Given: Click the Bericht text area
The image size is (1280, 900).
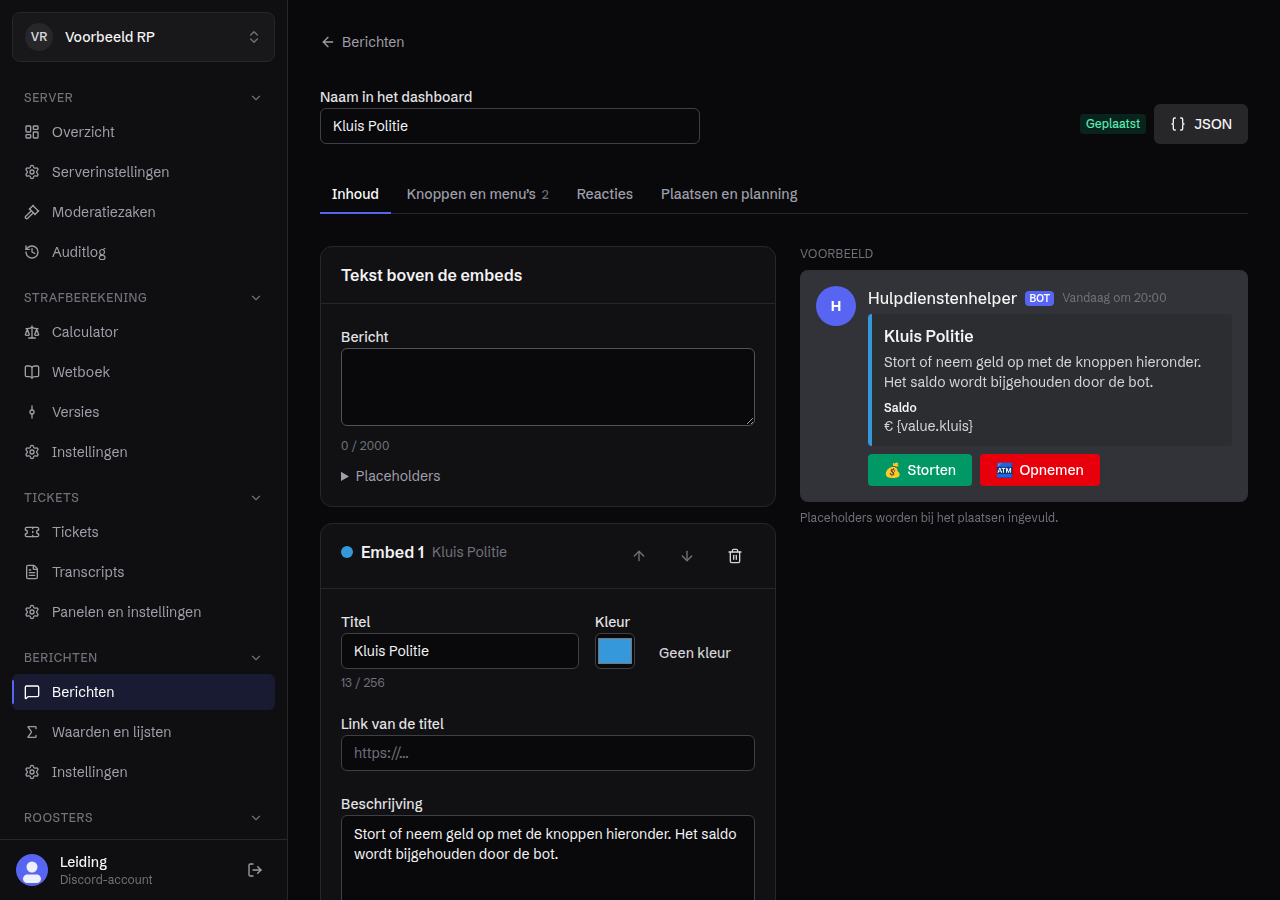Looking at the screenshot, I should [x=548, y=387].
